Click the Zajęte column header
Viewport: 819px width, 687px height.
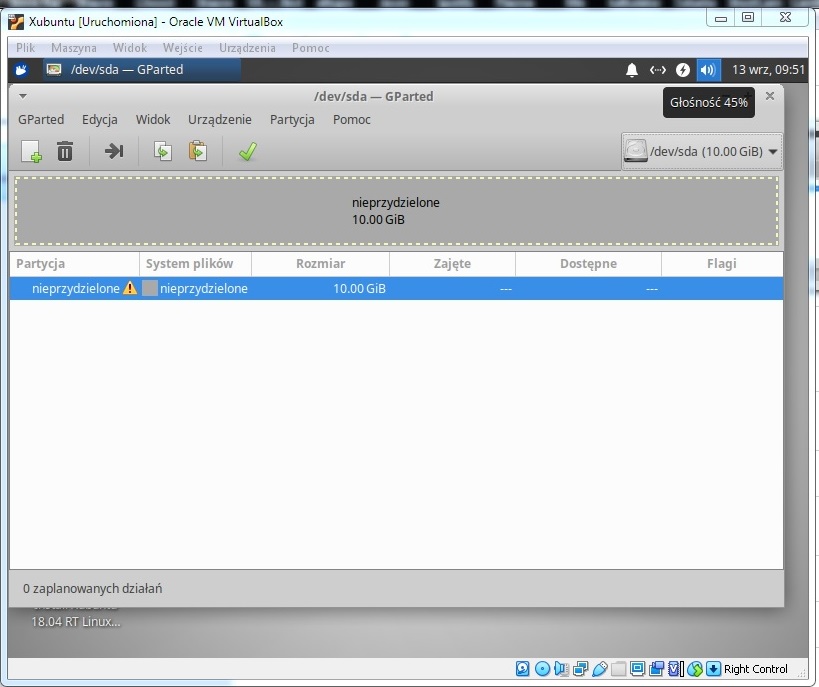tap(452, 264)
